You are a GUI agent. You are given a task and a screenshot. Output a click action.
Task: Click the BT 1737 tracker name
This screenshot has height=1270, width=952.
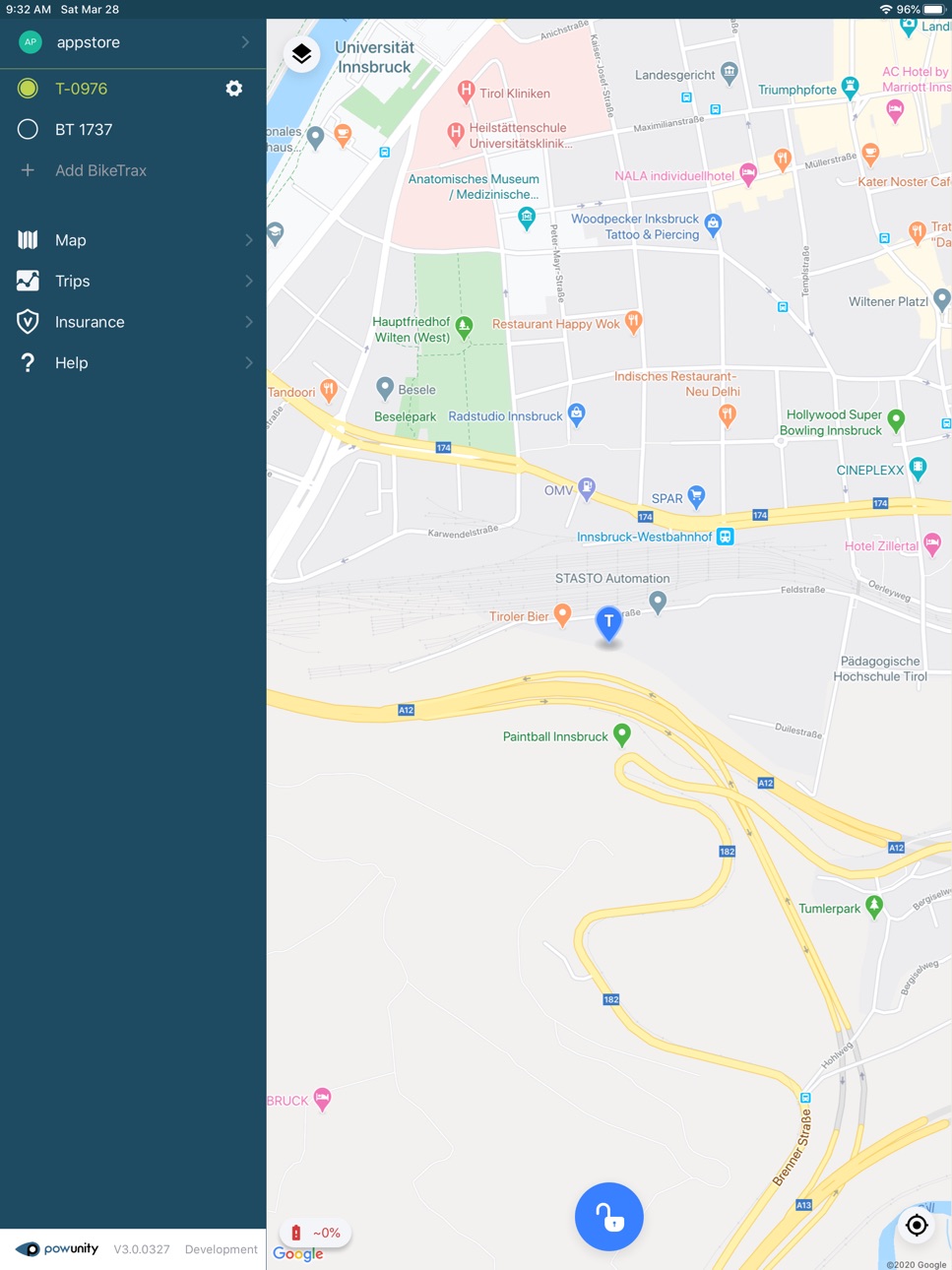(84, 129)
